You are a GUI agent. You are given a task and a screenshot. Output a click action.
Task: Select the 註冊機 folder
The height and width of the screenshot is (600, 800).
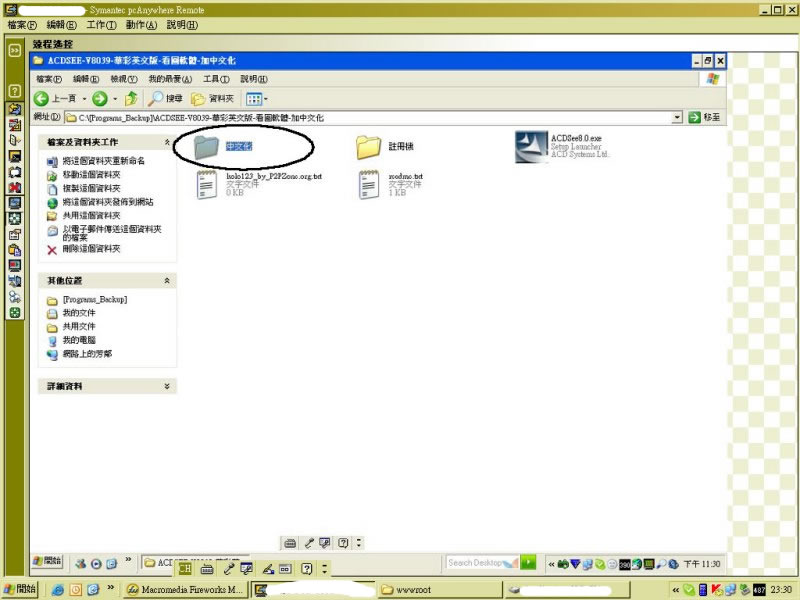pyautogui.click(x=385, y=147)
